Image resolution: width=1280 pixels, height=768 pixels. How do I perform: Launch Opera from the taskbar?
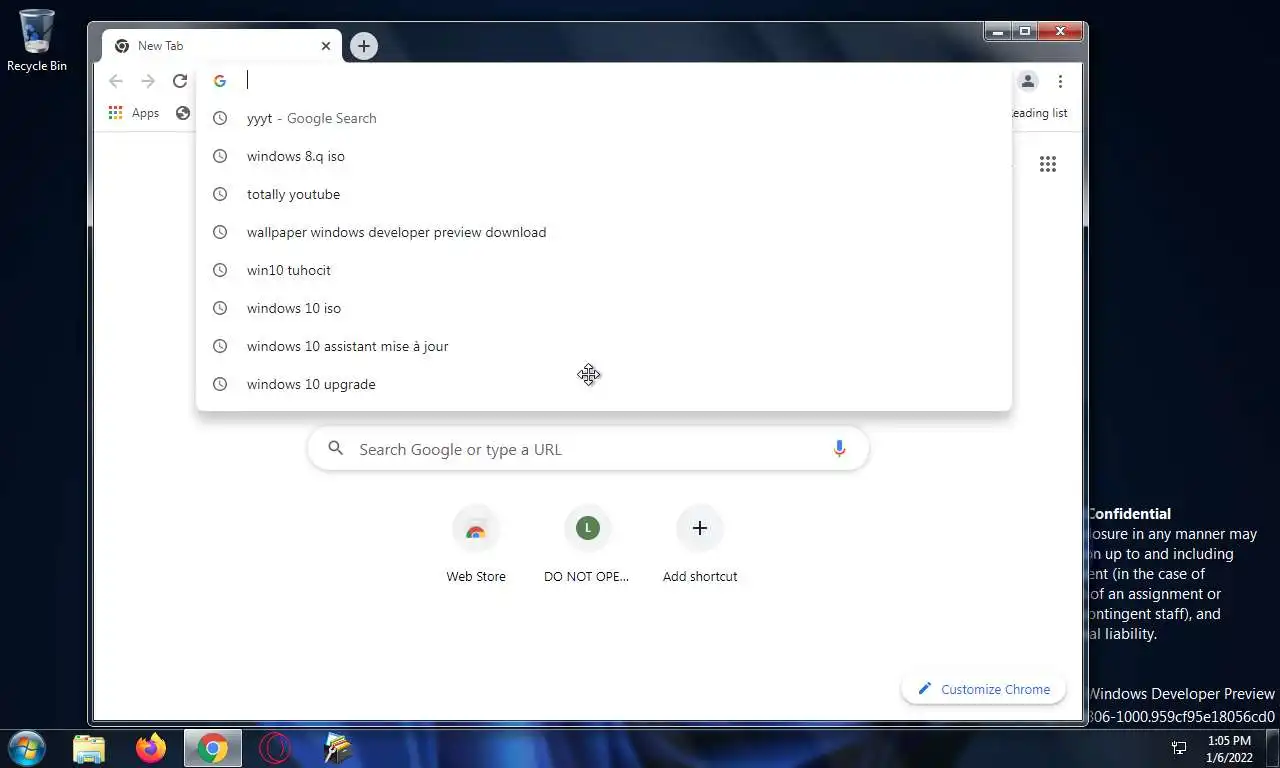[x=275, y=748]
